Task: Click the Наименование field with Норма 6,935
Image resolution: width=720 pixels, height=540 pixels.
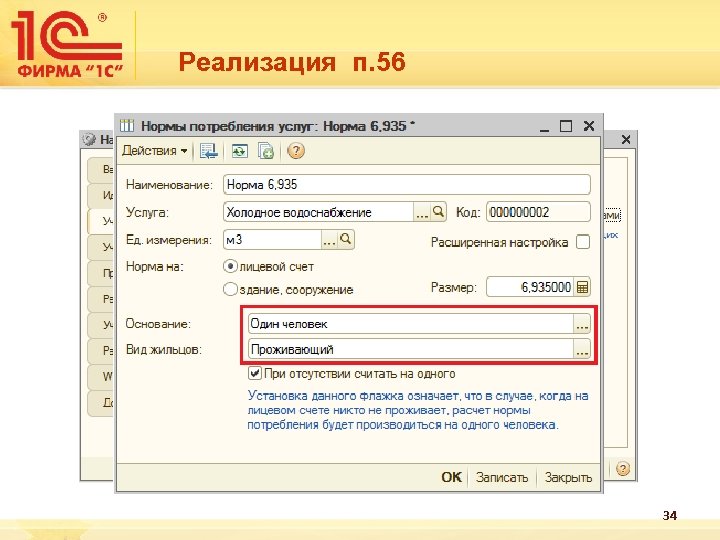Action: 407,185
